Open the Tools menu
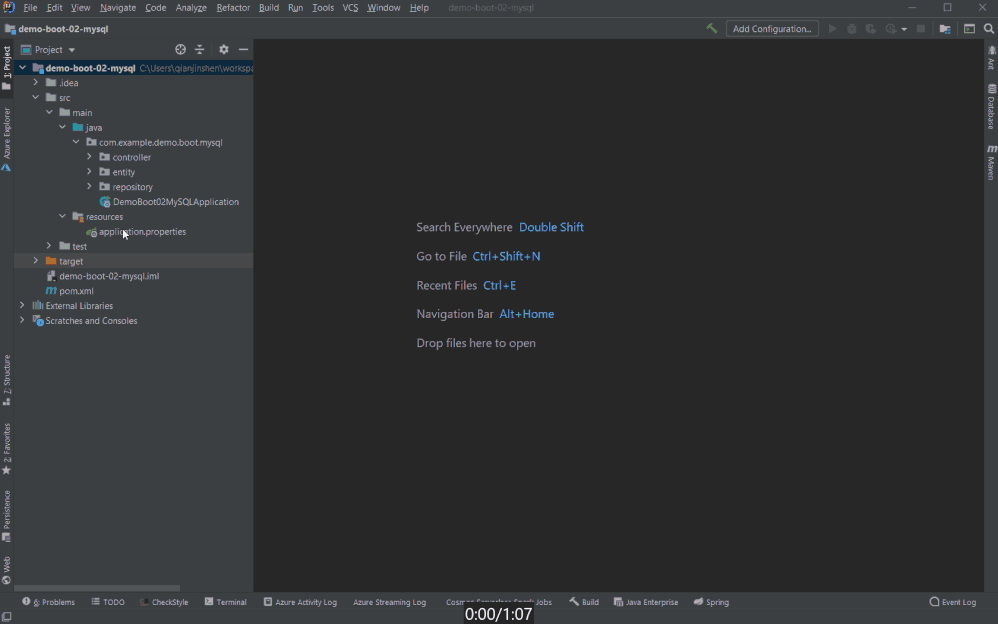The width and height of the screenshot is (998, 624). pos(323,8)
